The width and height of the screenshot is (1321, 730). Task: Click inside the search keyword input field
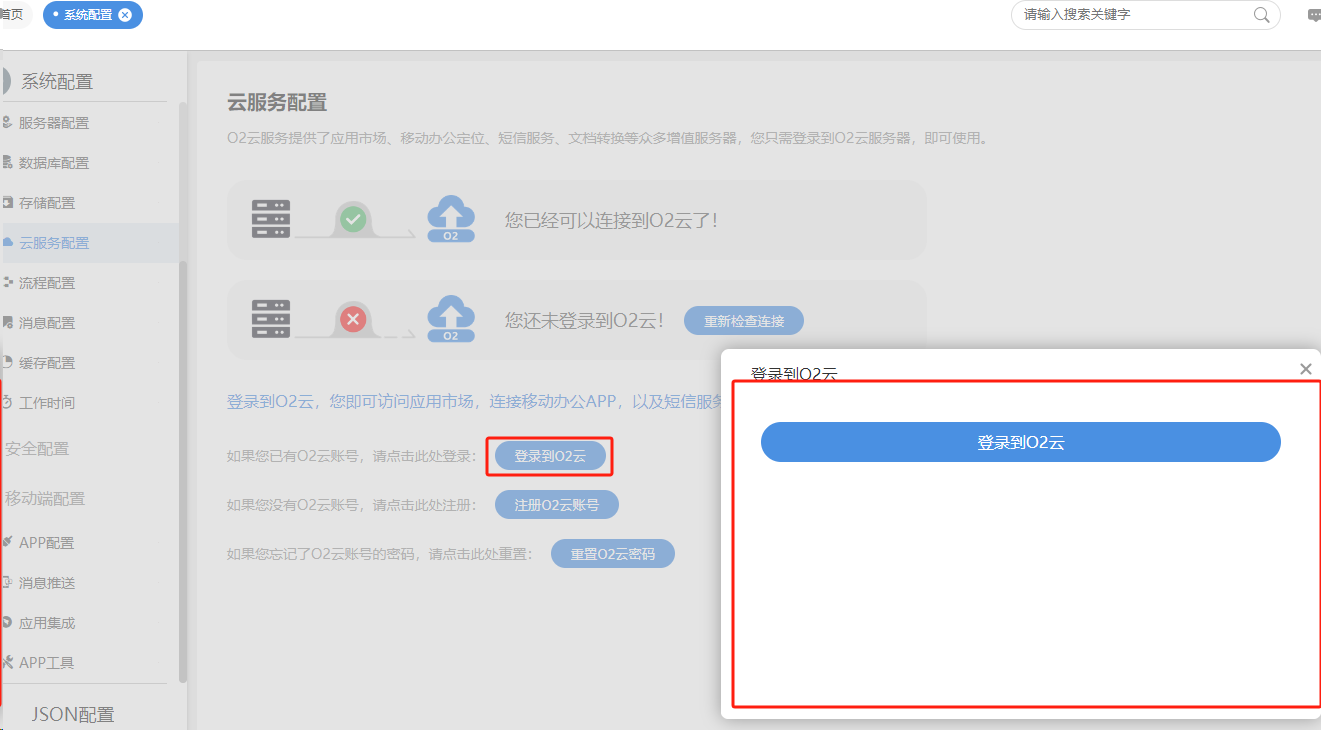(x=1120, y=15)
